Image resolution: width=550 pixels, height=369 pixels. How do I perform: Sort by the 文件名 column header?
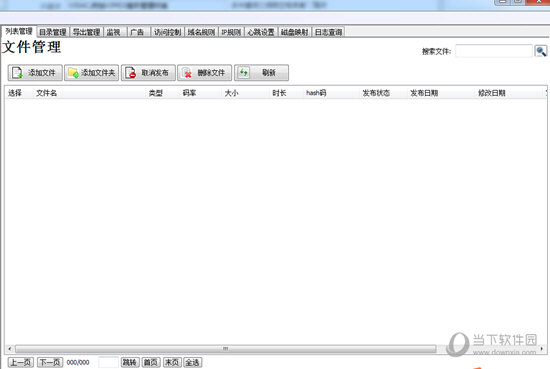(x=46, y=93)
